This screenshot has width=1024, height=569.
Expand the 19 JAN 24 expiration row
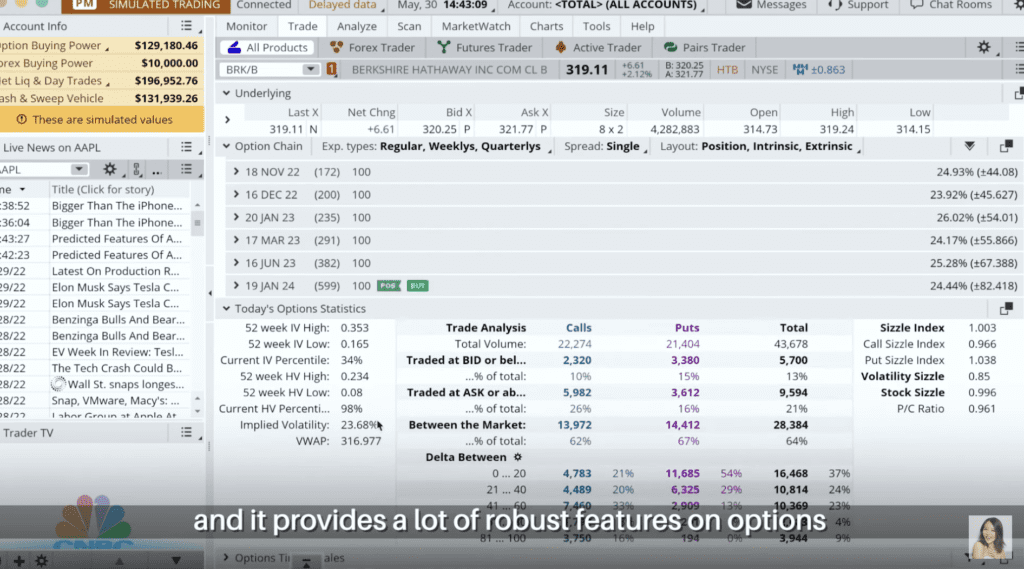tap(236, 285)
